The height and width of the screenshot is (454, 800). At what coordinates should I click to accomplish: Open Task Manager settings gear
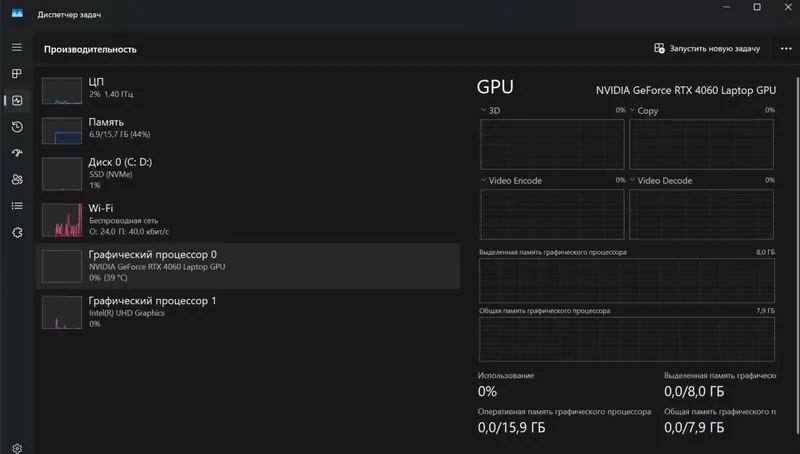17,448
